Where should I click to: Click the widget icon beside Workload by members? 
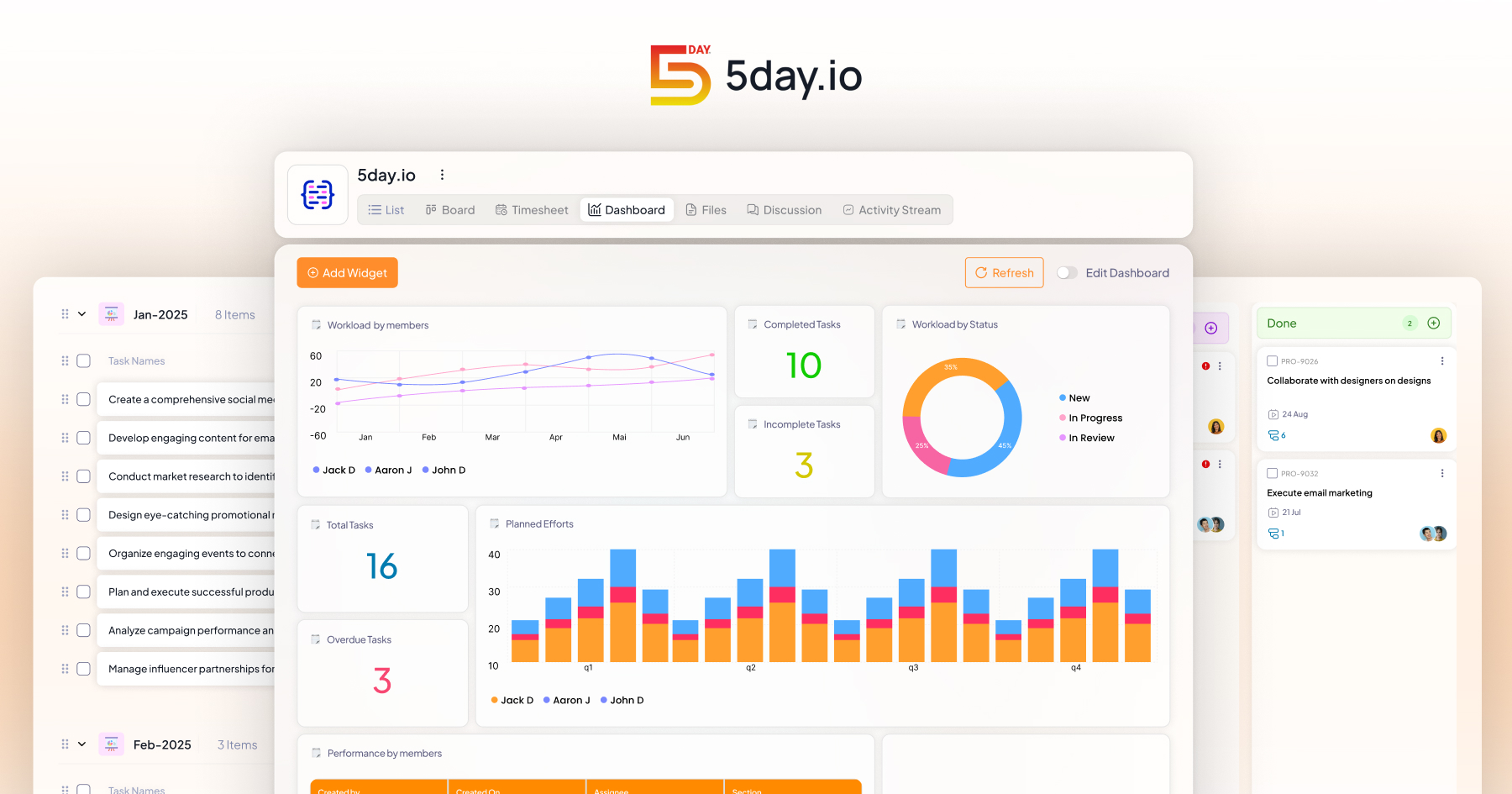pyautogui.click(x=318, y=324)
